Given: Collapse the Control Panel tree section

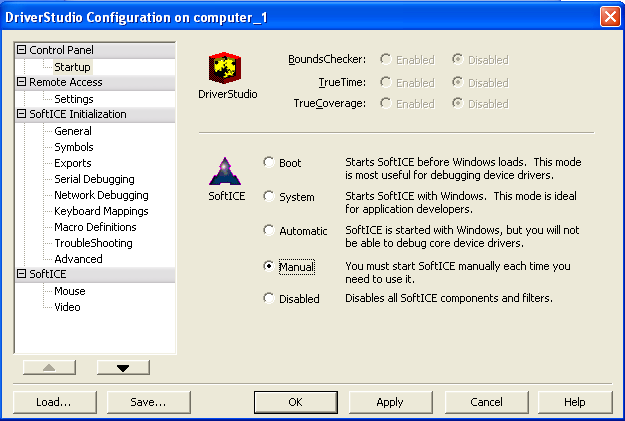Looking at the screenshot, I should click(22, 50).
